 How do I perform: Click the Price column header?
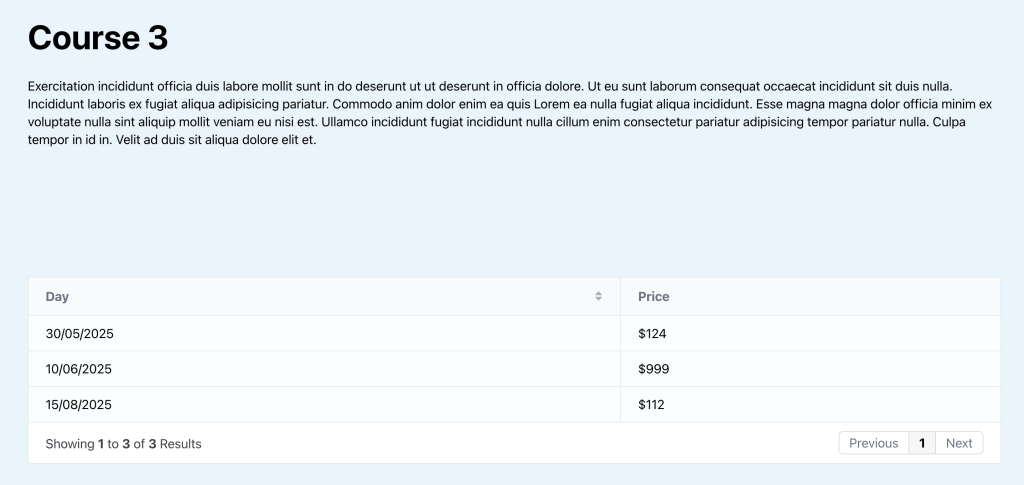click(654, 297)
